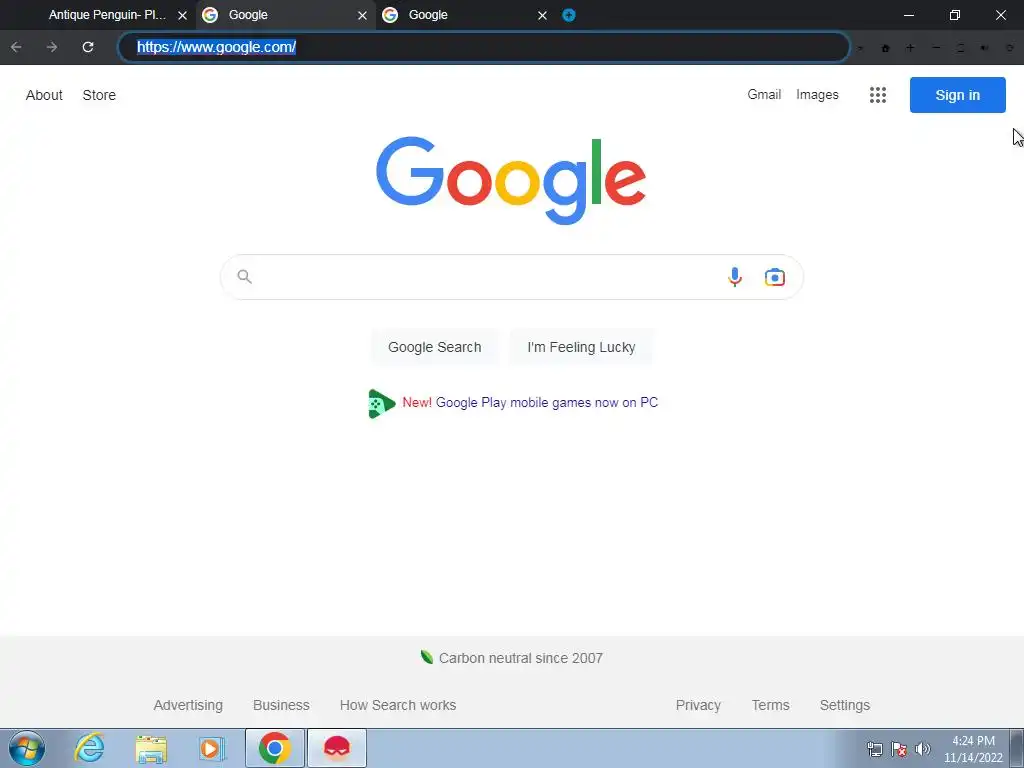The height and width of the screenshot is (768, 1024).
Task: Open the Images link
Action: point(817,95)
